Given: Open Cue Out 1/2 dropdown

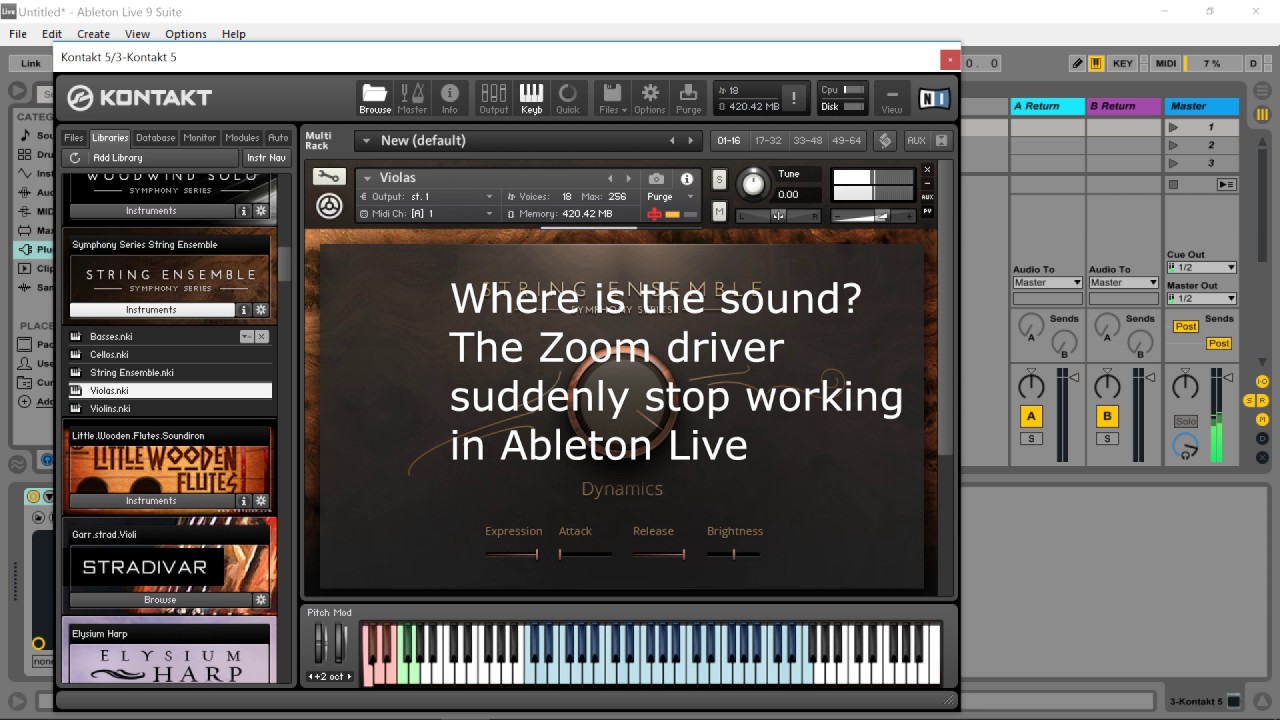Looking at the screenshot, I should (1202, 268).
